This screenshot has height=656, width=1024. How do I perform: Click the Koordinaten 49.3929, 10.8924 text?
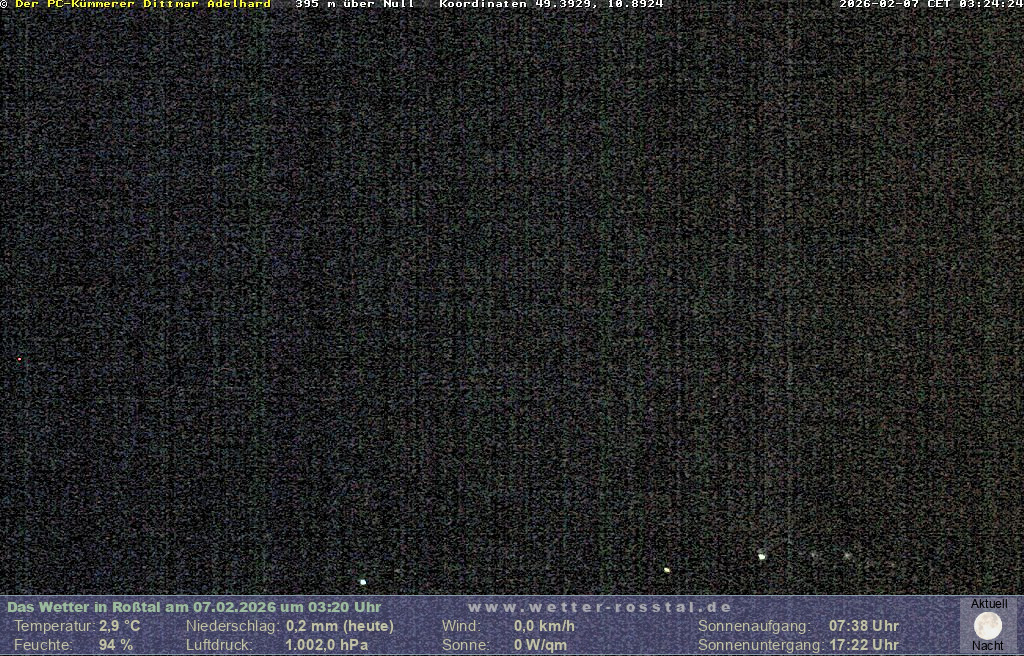(551, 4)
